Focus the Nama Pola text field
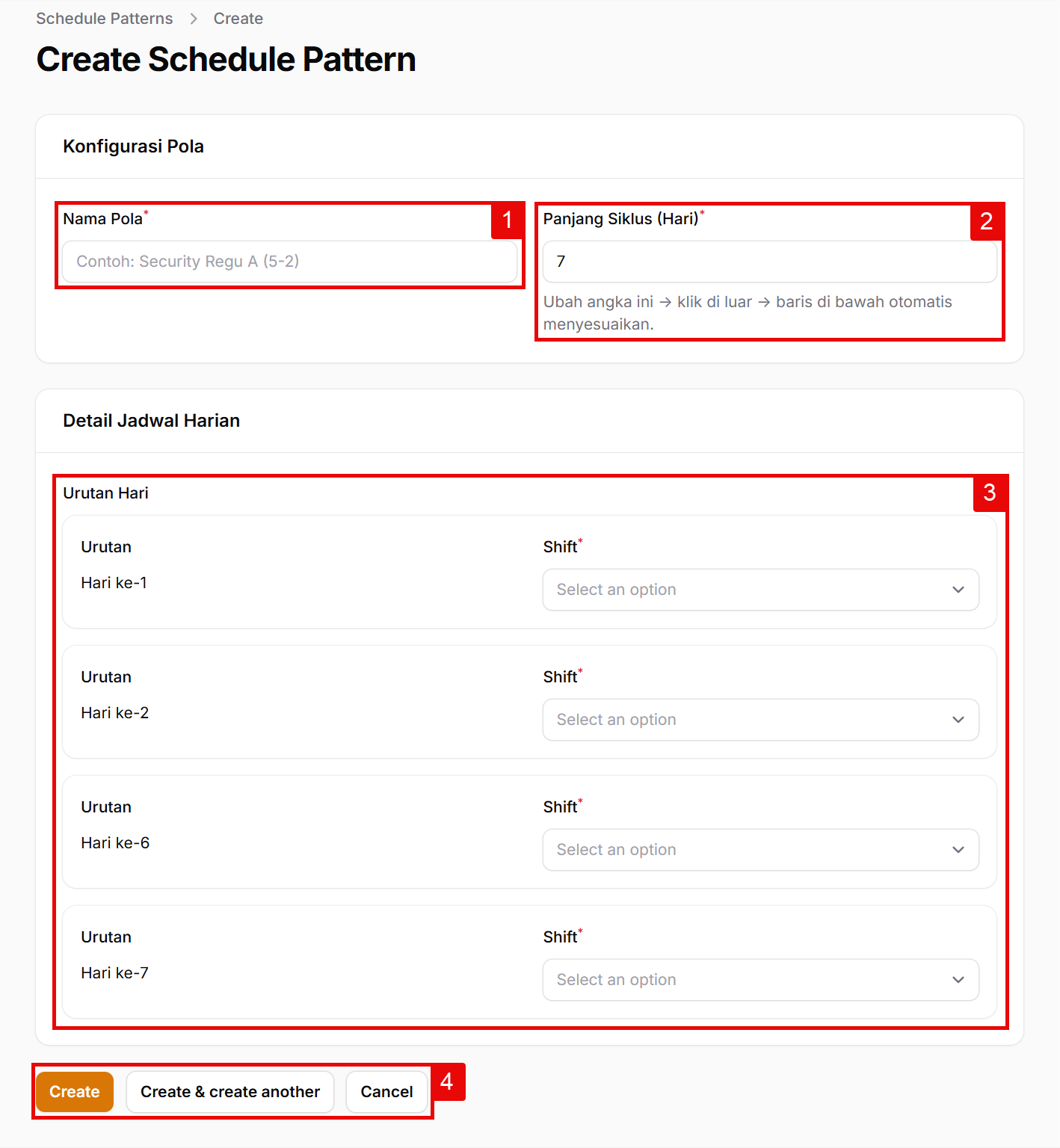 289,262
